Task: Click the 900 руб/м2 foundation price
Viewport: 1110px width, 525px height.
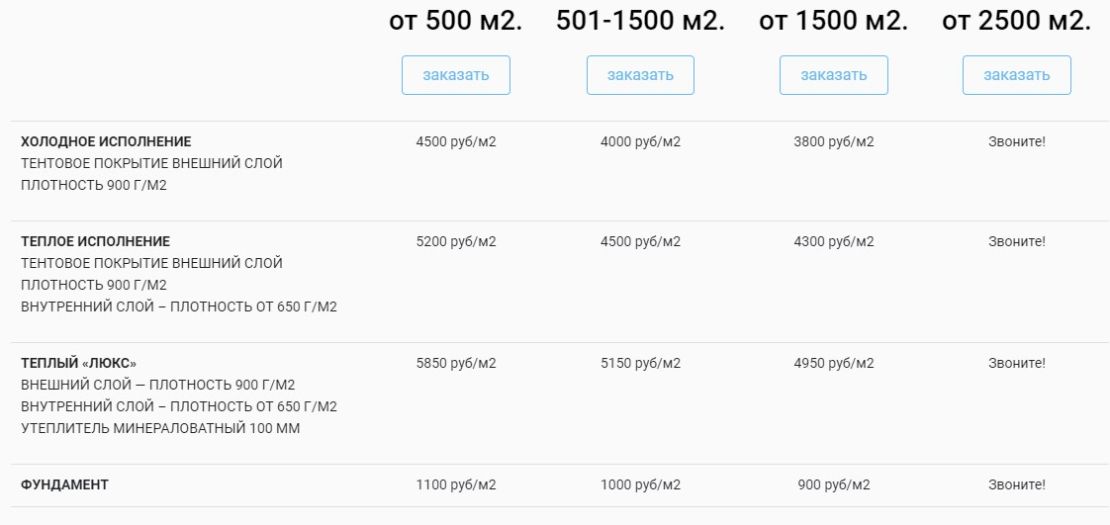Action: pyautogui.click(x=834, y=485)
